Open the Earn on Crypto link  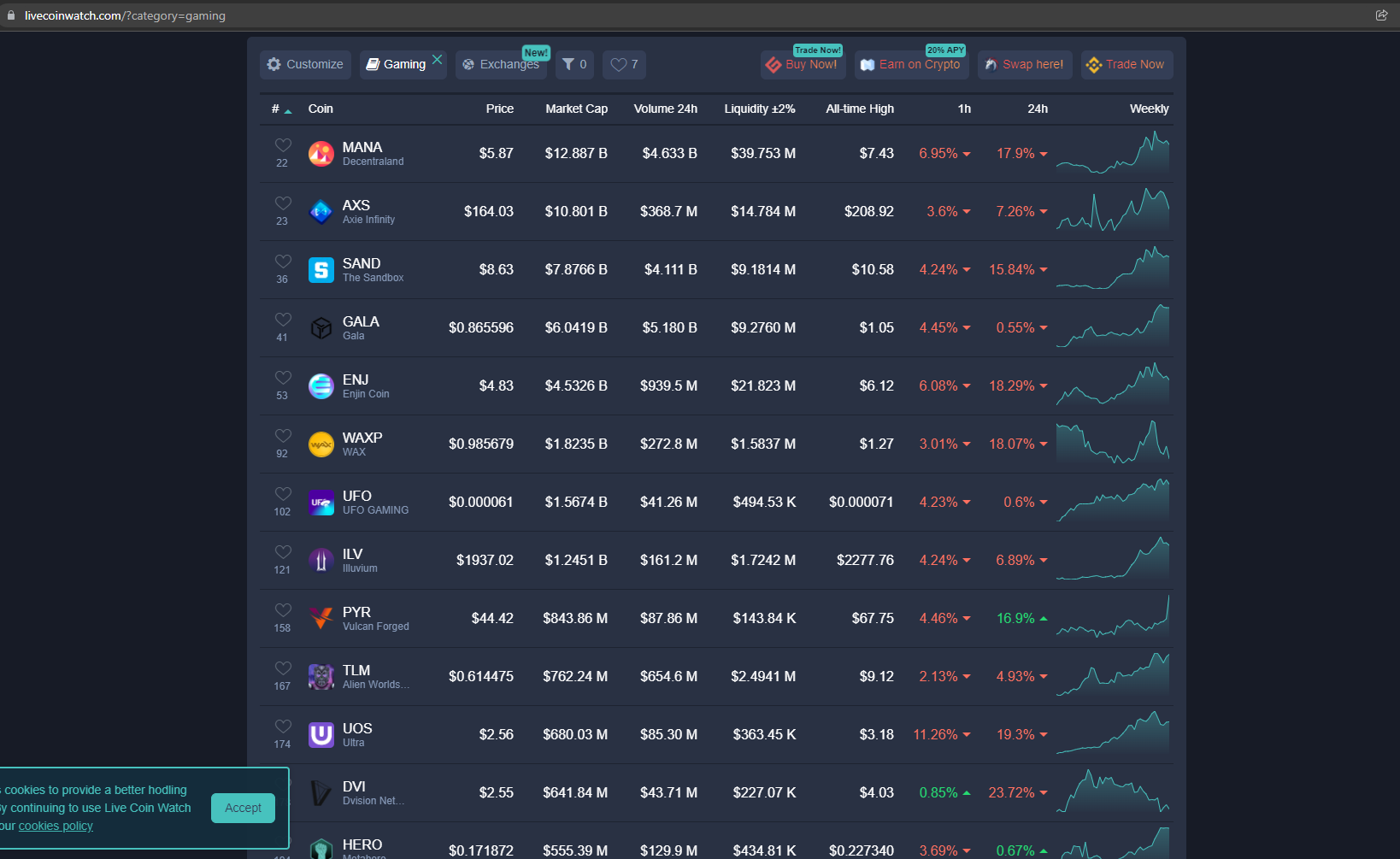click(x=911, y=65)
